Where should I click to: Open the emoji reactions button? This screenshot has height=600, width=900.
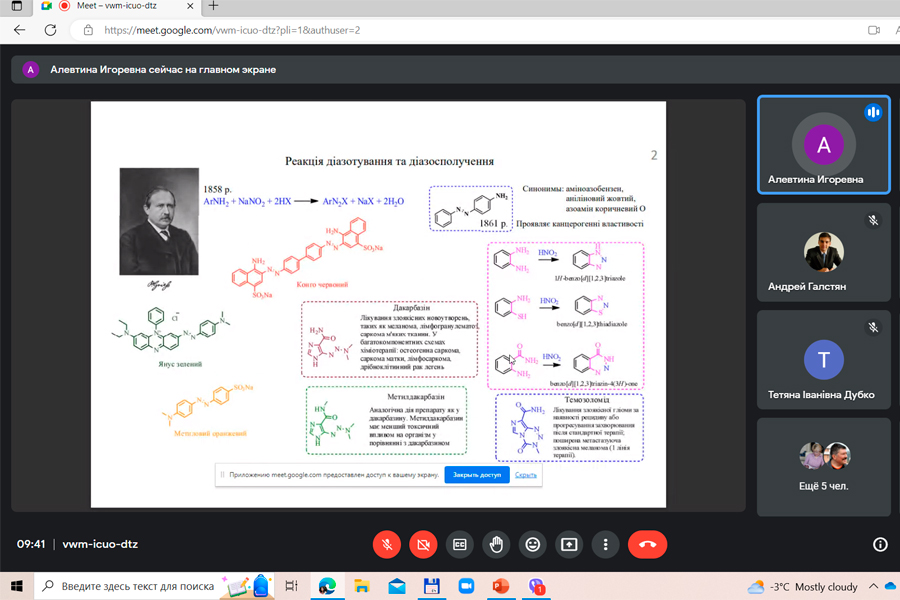pyautogui.click(x=533, y=544)
